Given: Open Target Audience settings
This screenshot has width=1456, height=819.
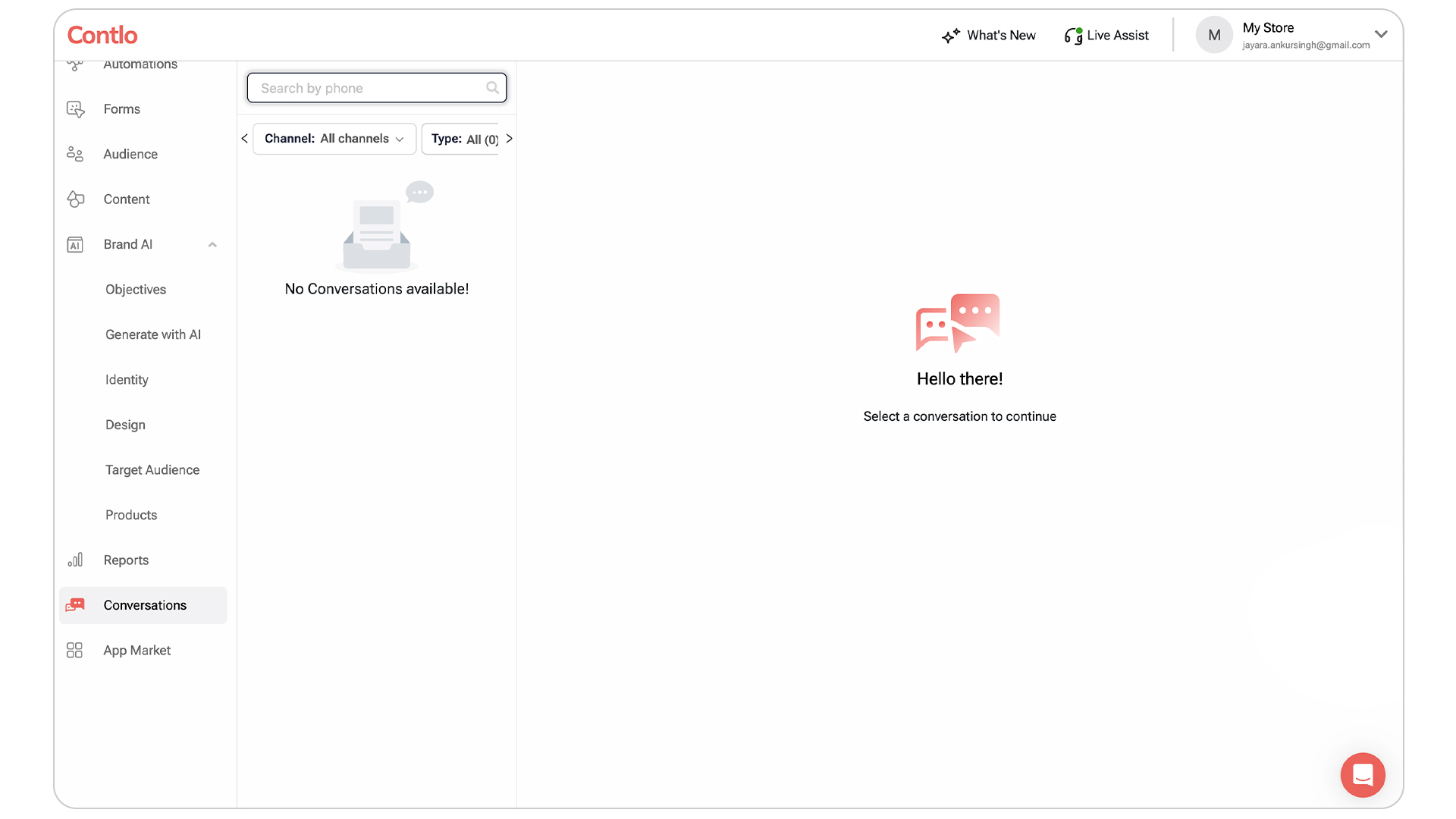Looking at the screenshot, I should (x=152, y=469).
